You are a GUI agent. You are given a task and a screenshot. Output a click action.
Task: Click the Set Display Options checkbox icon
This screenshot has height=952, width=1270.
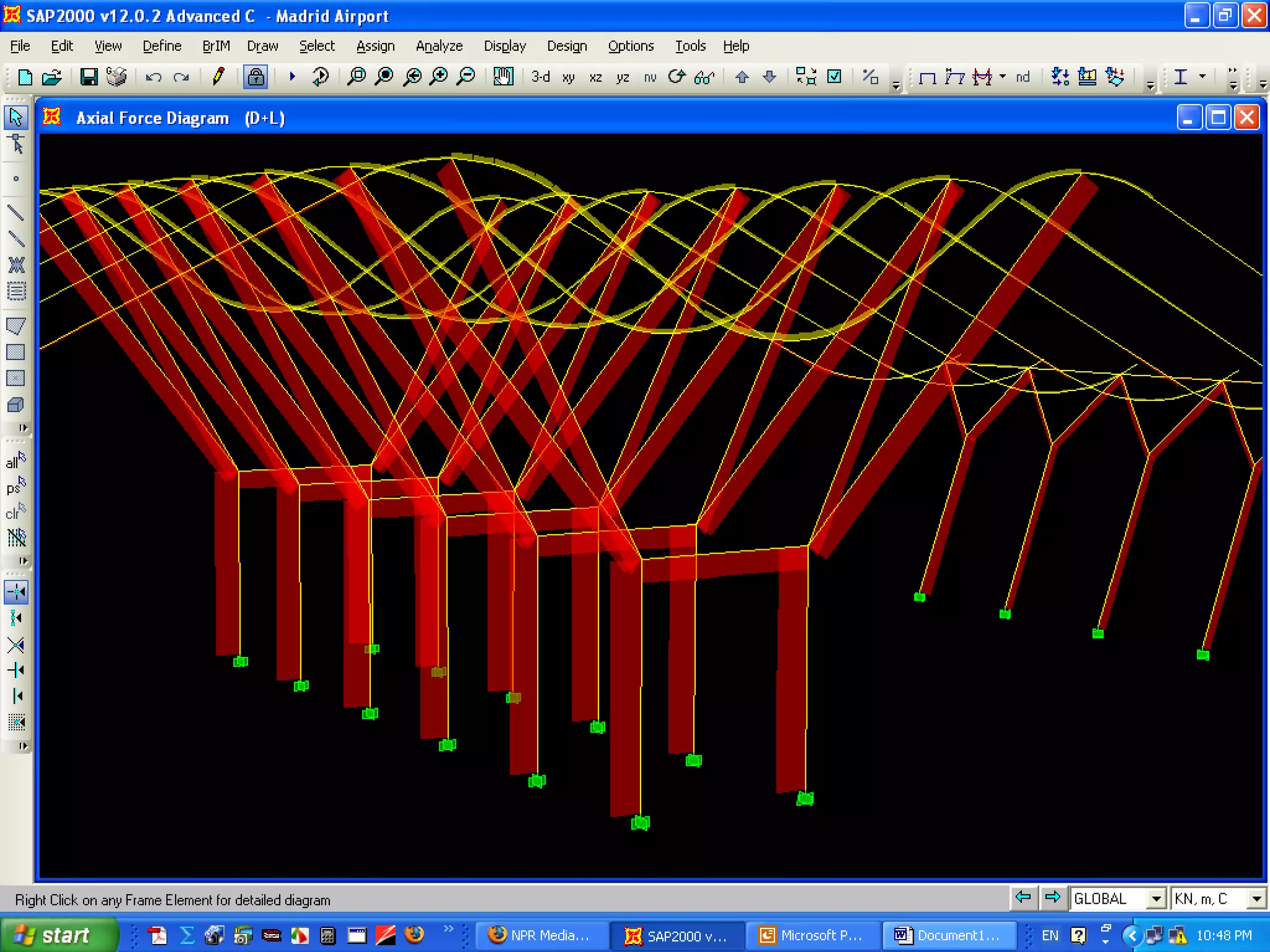(x=835, y=77)
